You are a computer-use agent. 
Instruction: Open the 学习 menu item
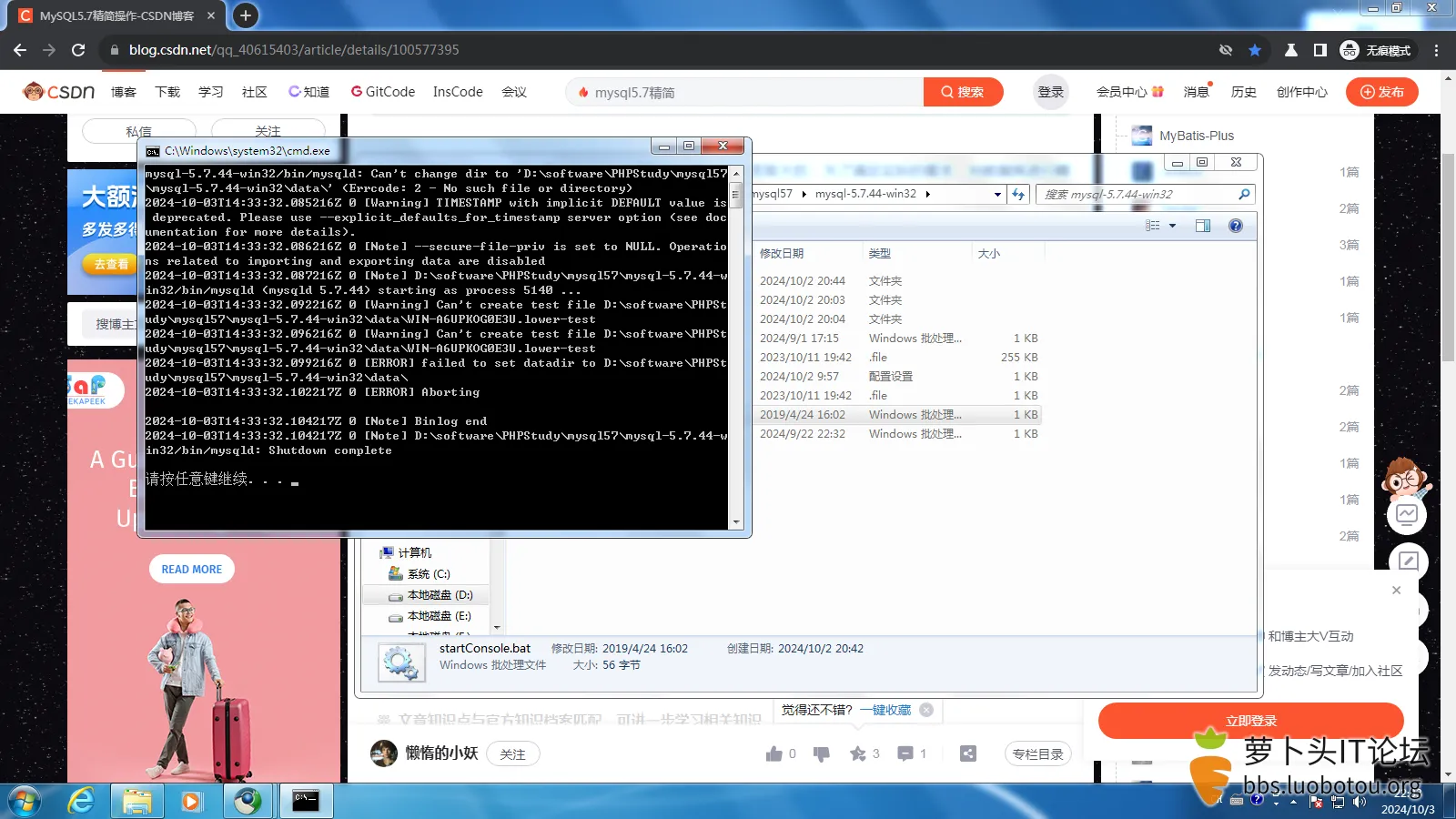[x=211, y=92]
